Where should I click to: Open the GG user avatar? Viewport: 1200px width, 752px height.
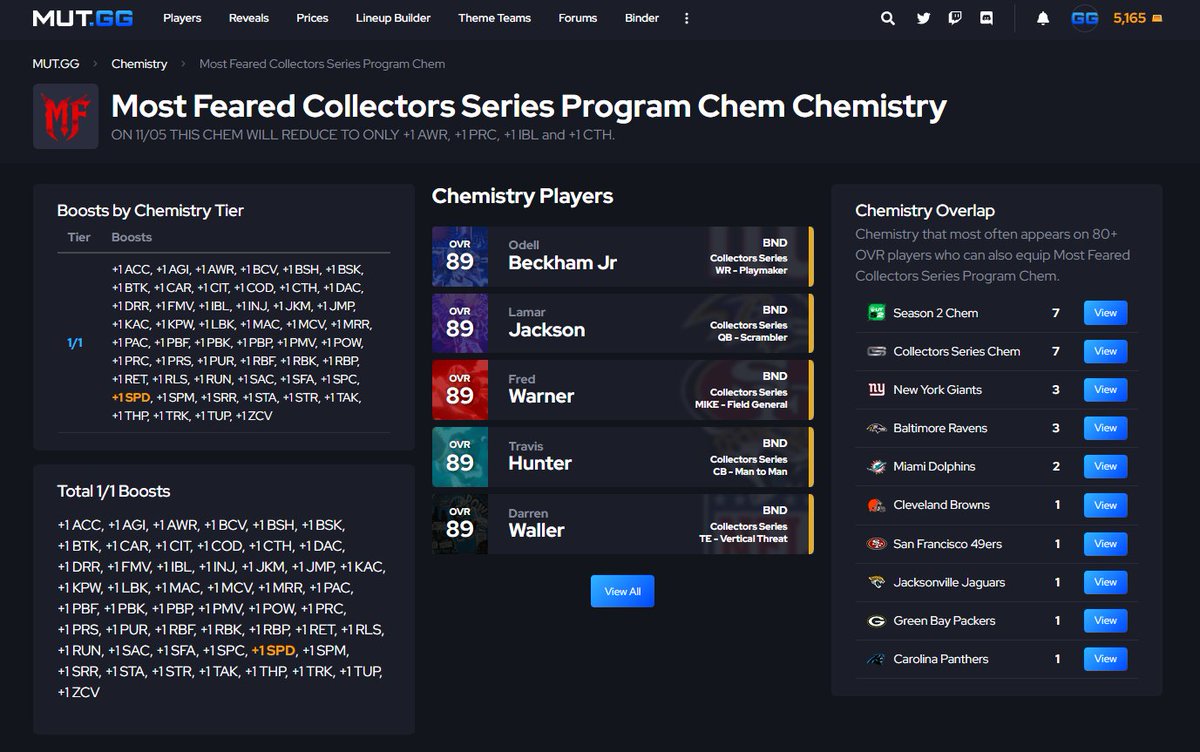[1085, 18]
